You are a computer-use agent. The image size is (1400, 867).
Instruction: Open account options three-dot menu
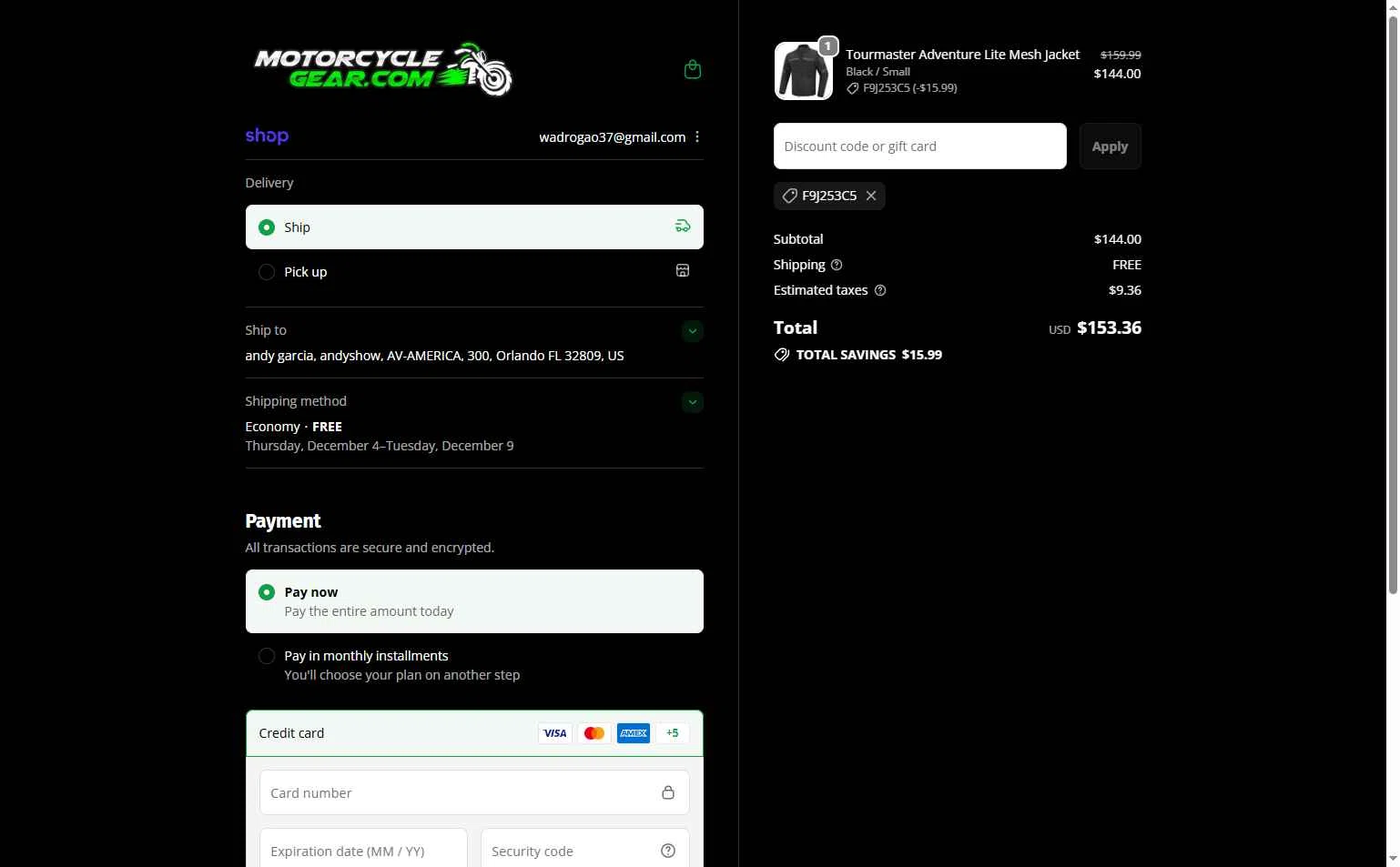(697, 136)
